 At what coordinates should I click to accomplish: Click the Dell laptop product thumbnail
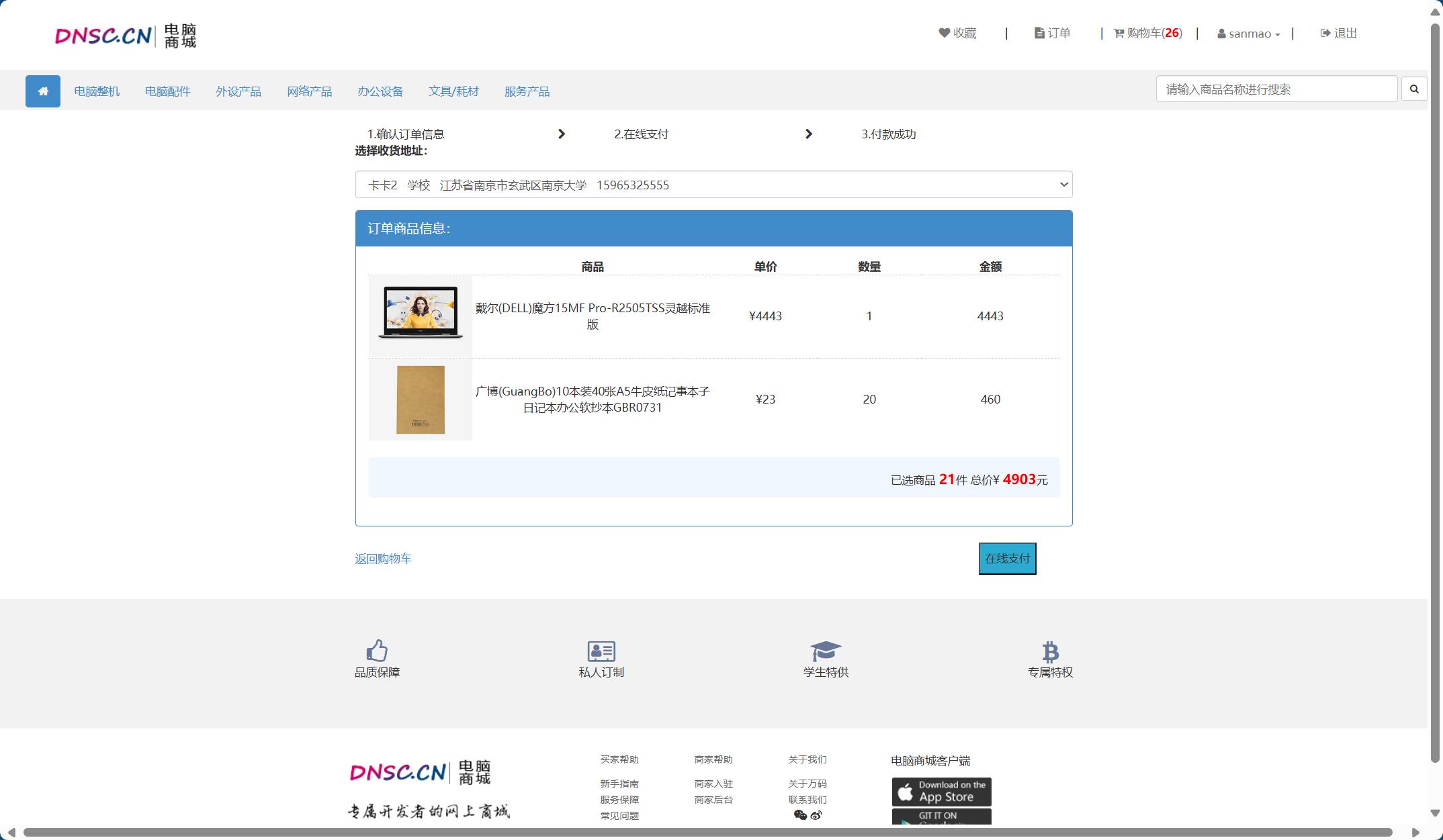421,316
